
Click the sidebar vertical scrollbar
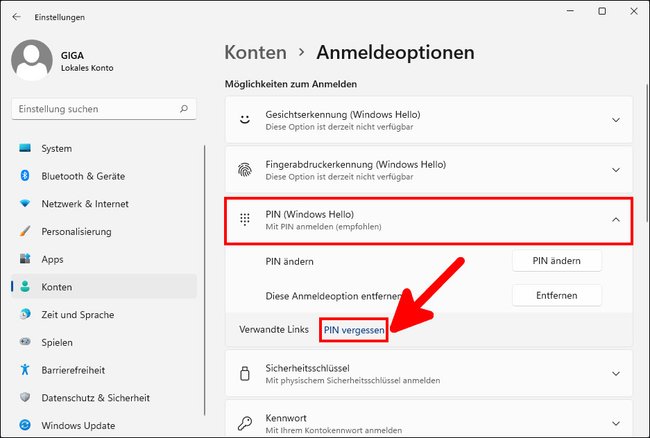coord(204,280)
